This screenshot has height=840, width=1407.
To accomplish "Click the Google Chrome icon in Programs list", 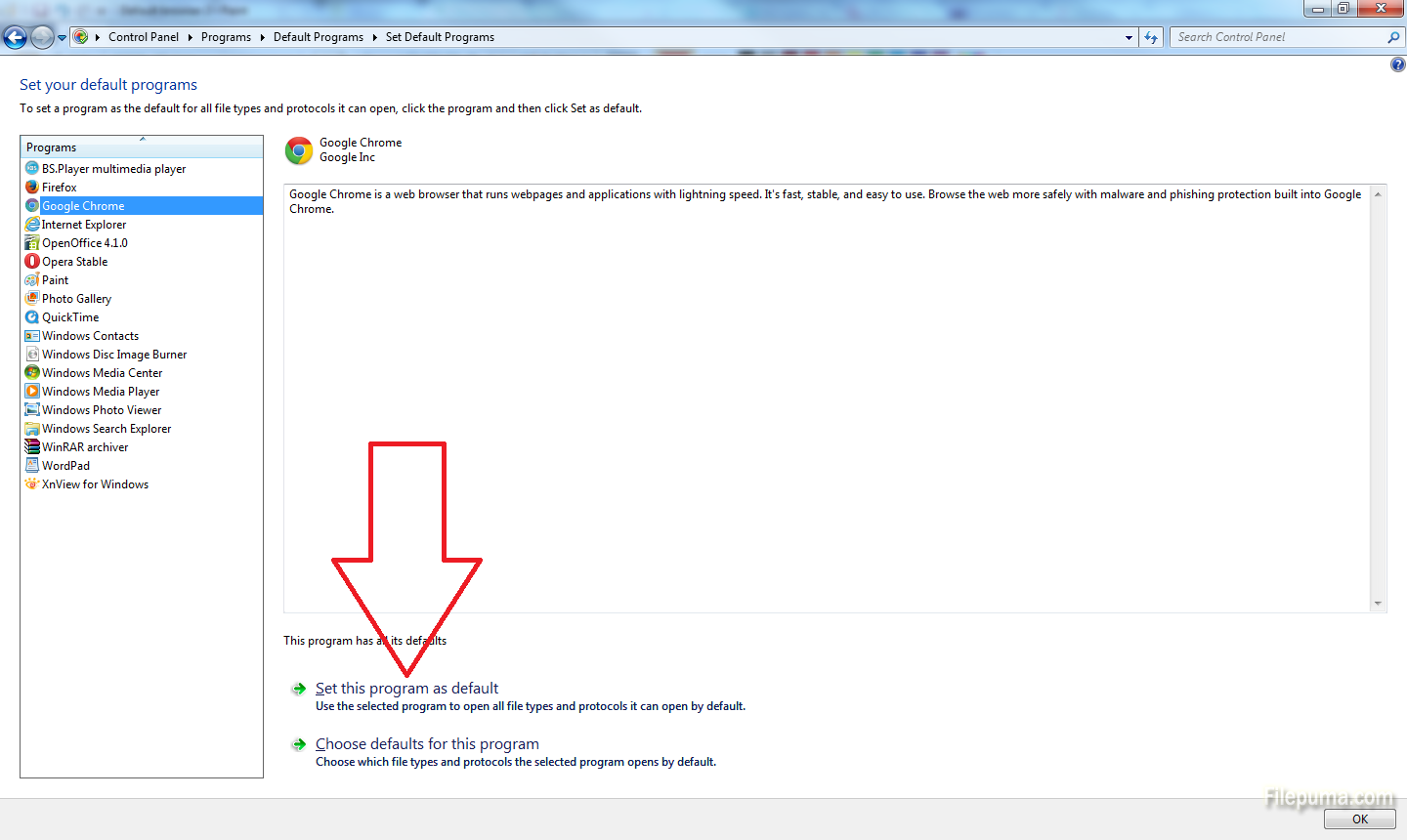I will click(32, 206).
